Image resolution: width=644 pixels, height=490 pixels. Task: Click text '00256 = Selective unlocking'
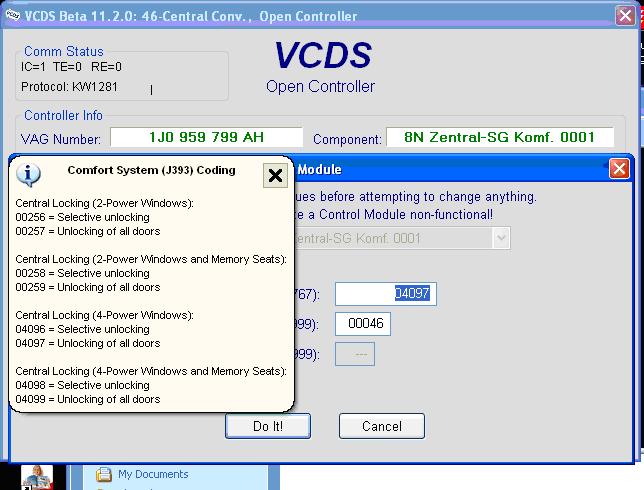(x=83, y=217)
